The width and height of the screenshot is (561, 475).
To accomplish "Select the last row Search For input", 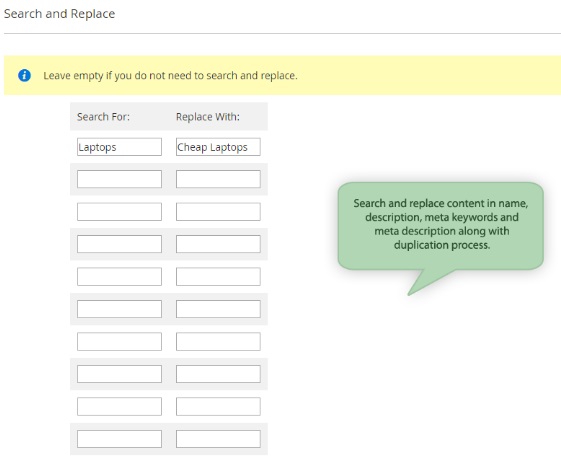I will 119,439.
